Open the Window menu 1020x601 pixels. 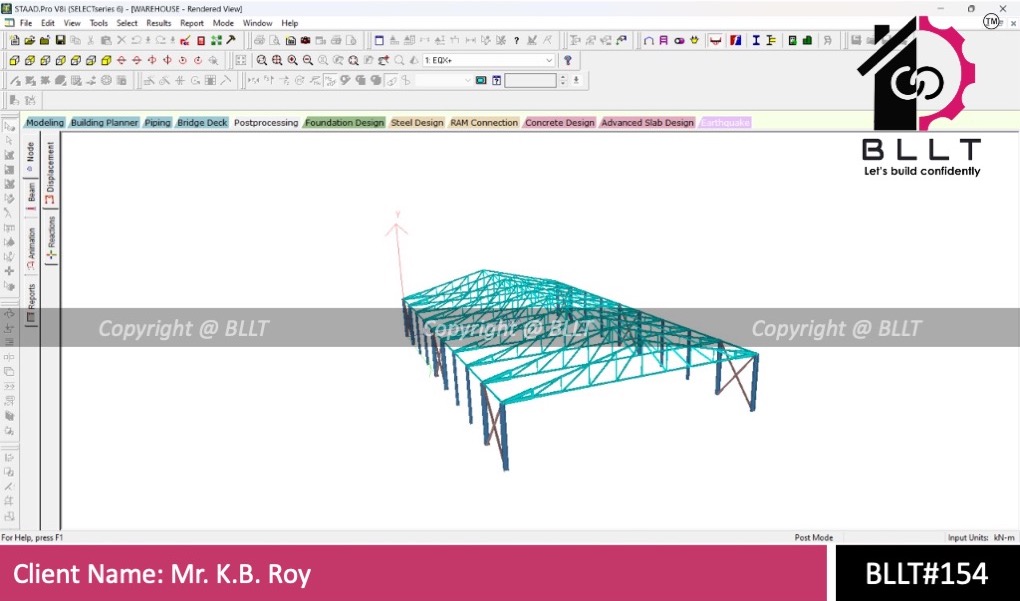(258, 23)
